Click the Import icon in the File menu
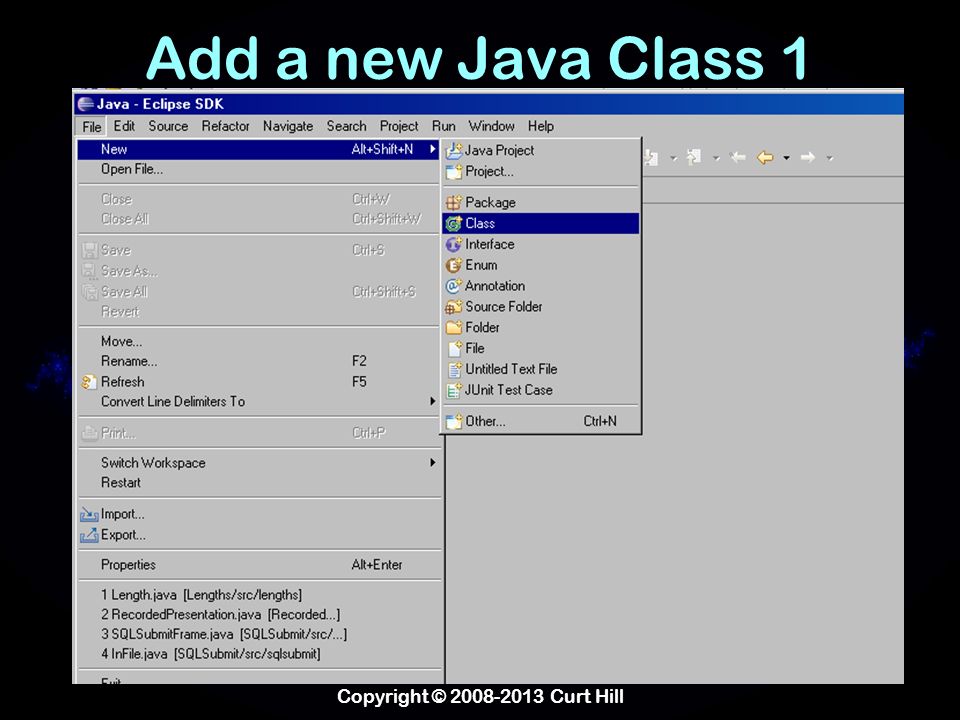960x720 pixels. tap(89, 514)
